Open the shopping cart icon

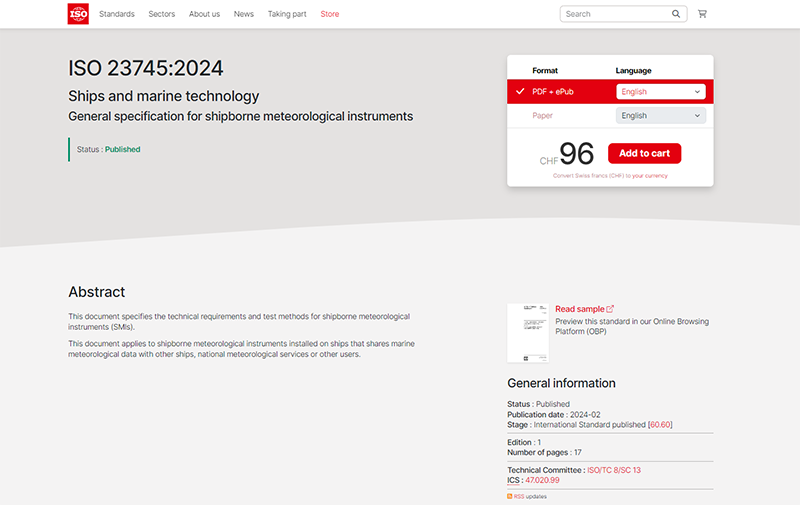(702, 14)
